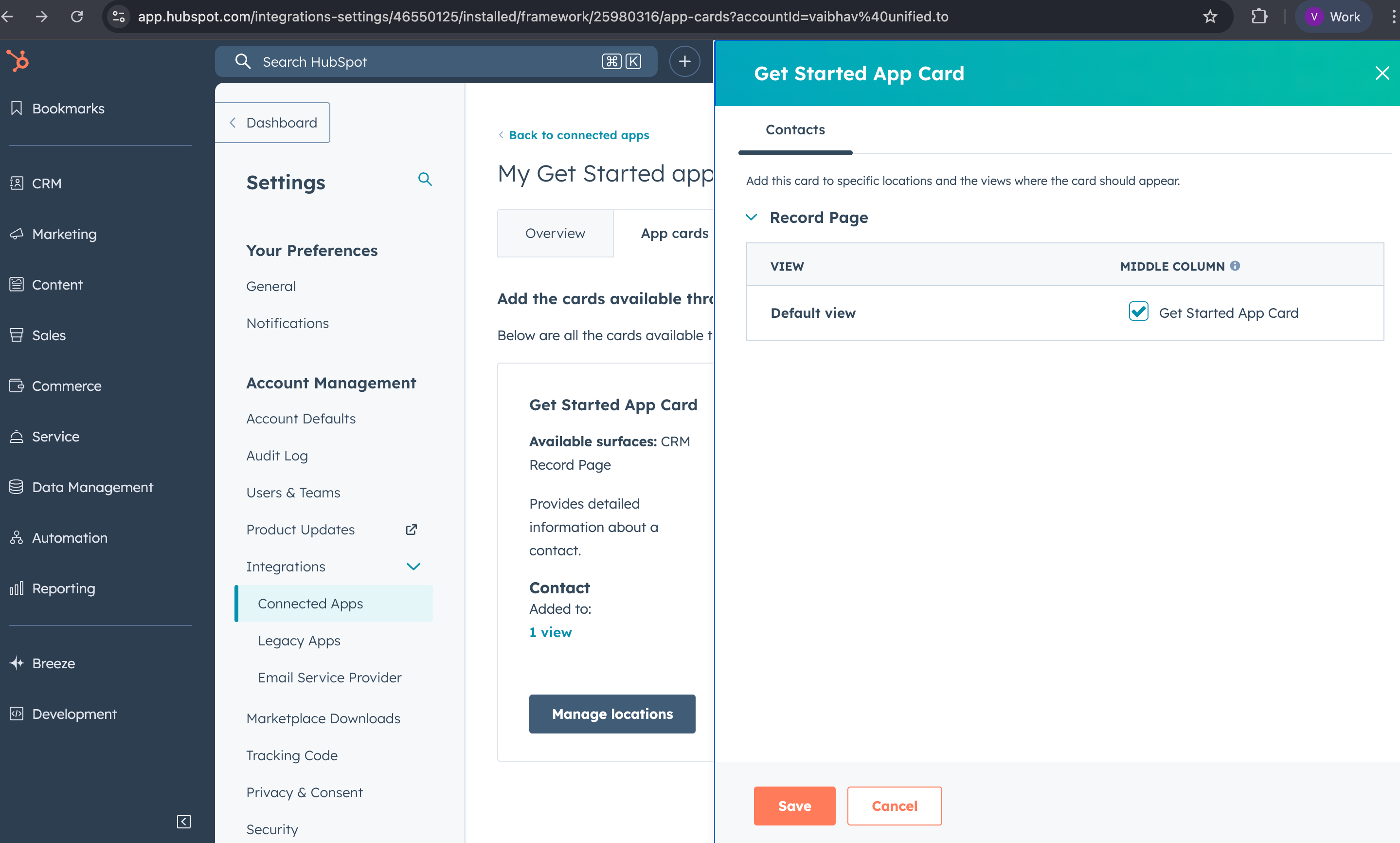Viewport: 1400px width, 843px height.
Task: Close the Get Started App Card panel
Action: pos(1382,73)
